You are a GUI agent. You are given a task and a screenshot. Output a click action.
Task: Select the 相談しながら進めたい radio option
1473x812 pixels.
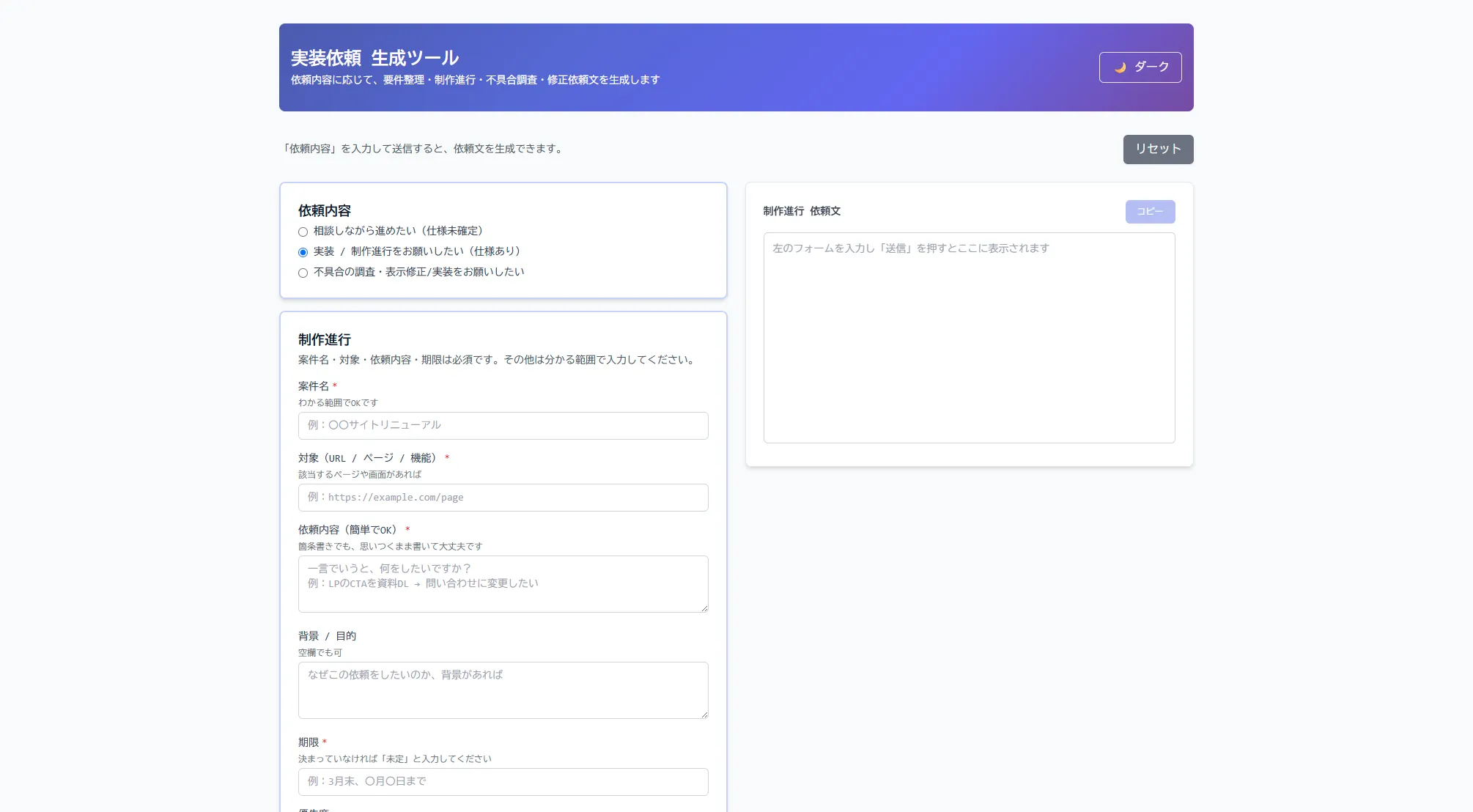[x=303, y=232]
